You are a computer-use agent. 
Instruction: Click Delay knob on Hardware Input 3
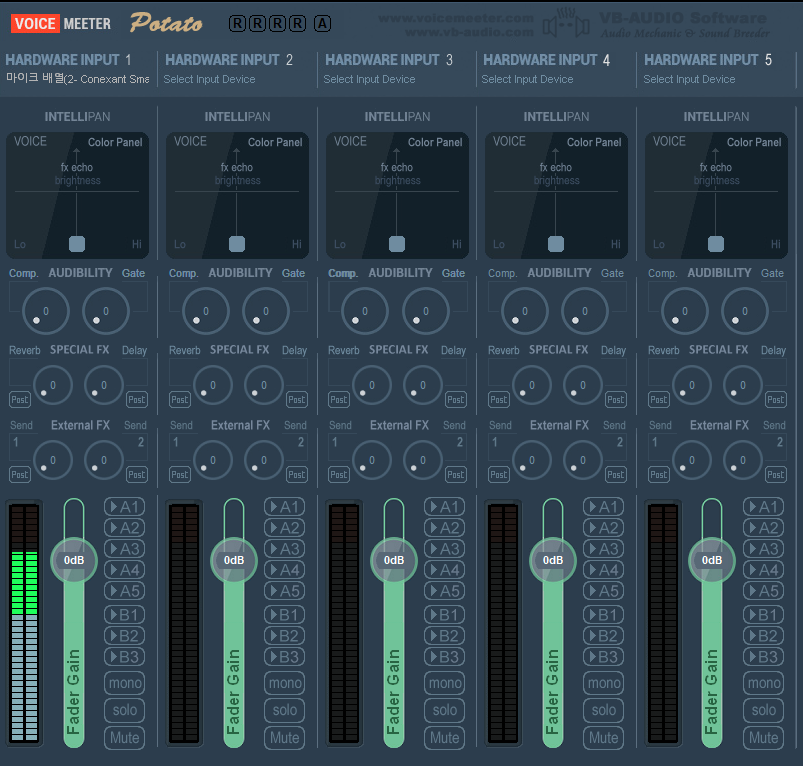422,385
